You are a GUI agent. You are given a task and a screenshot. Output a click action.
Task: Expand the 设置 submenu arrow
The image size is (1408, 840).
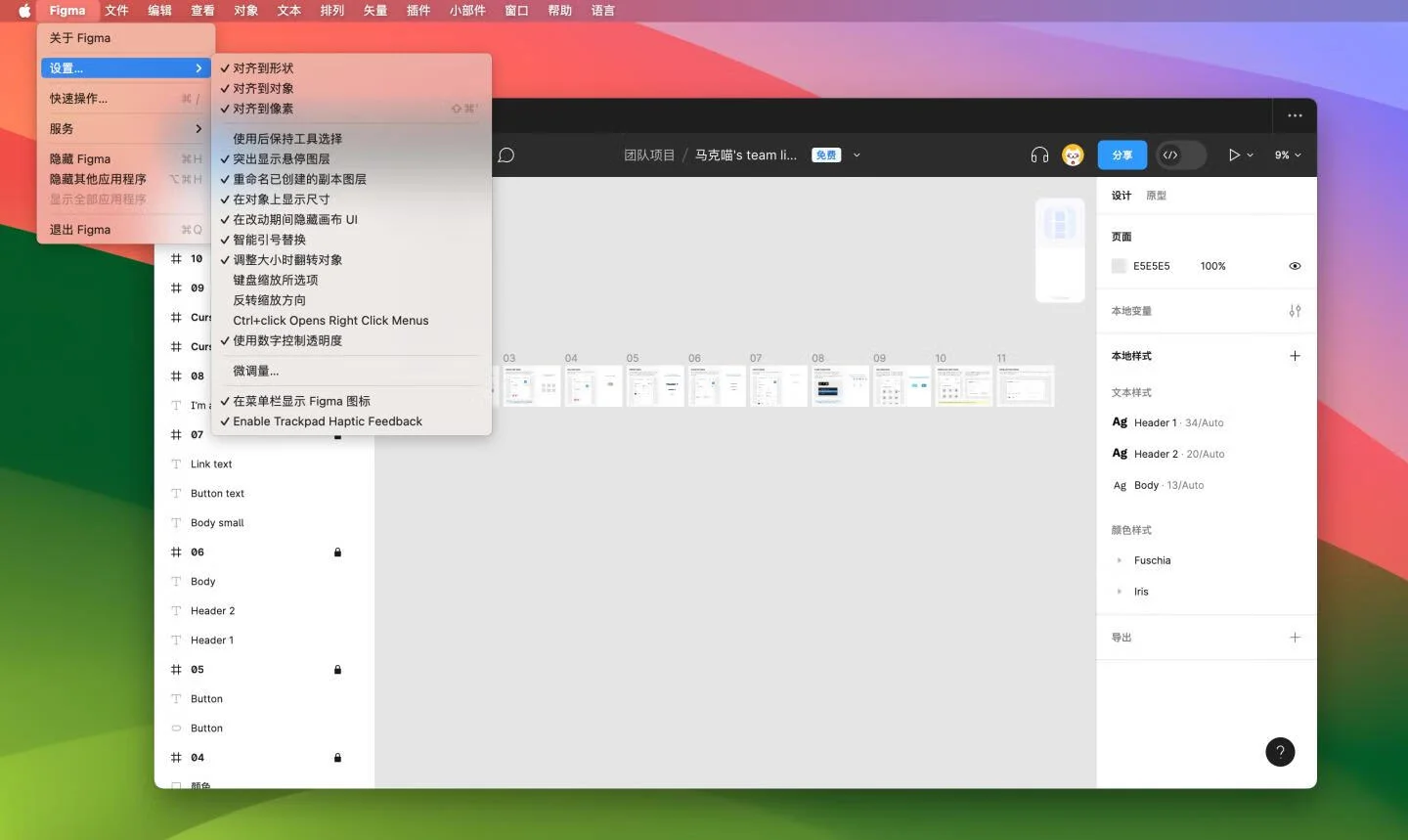[x=198, y=68]
